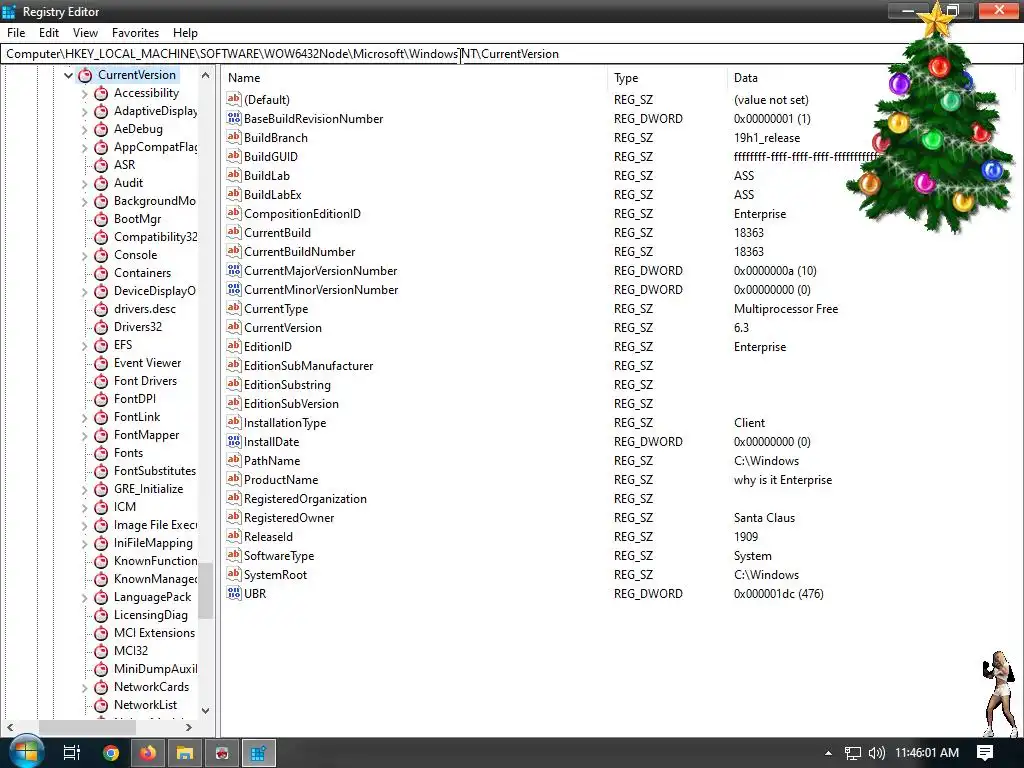The width and height of the screenshot is (1024, 768).
Task: Select the Font Drivers key icon
Action: [101, 381]
